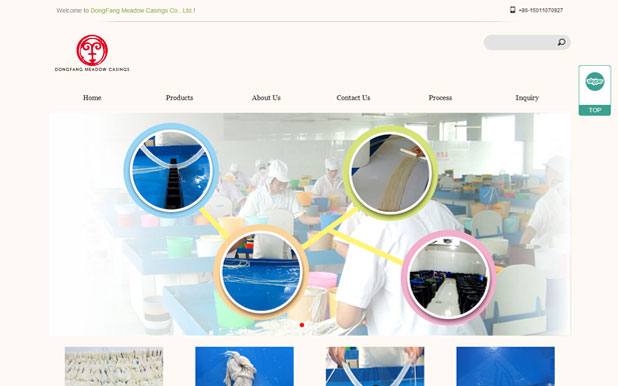The image size is (618, 386).
Task: Open the thumbnail showing hands holding casing
Action: click(x=375, y=366)
